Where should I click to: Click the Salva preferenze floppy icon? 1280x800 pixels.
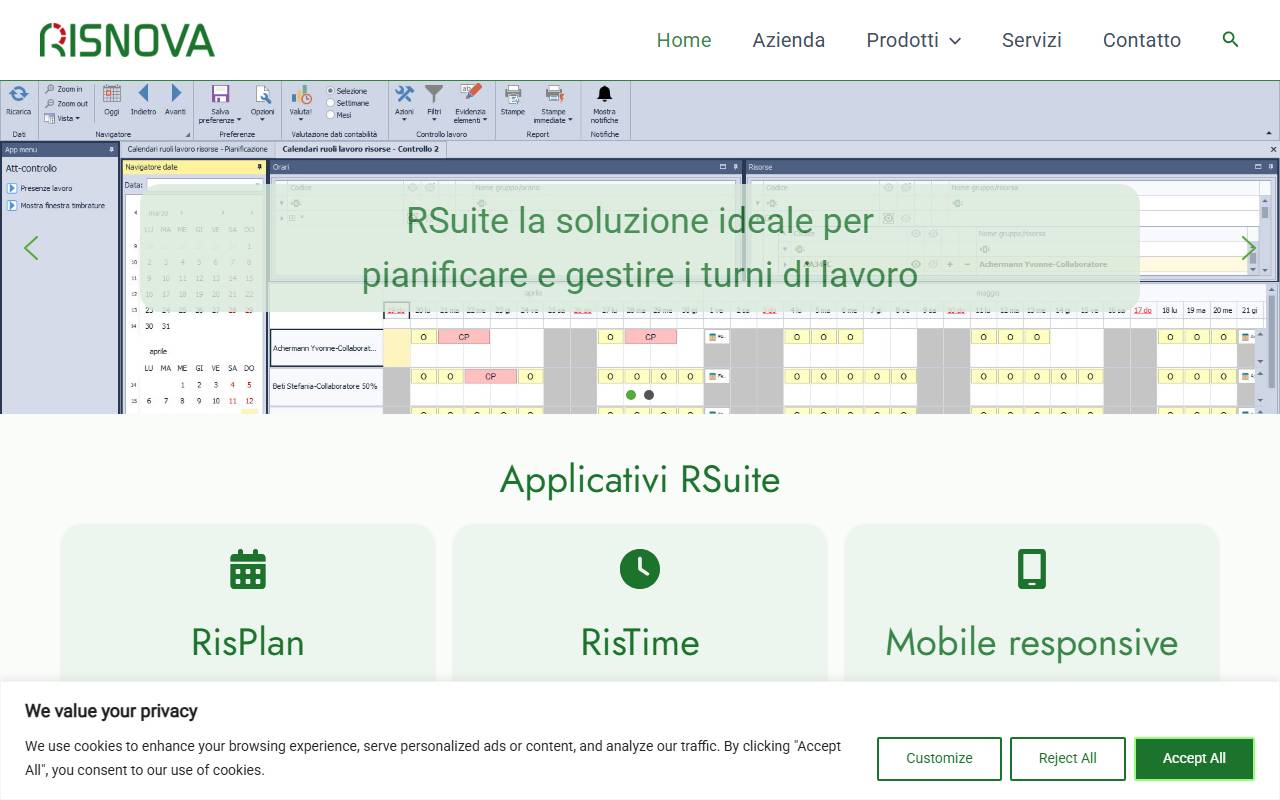point(220,94)
